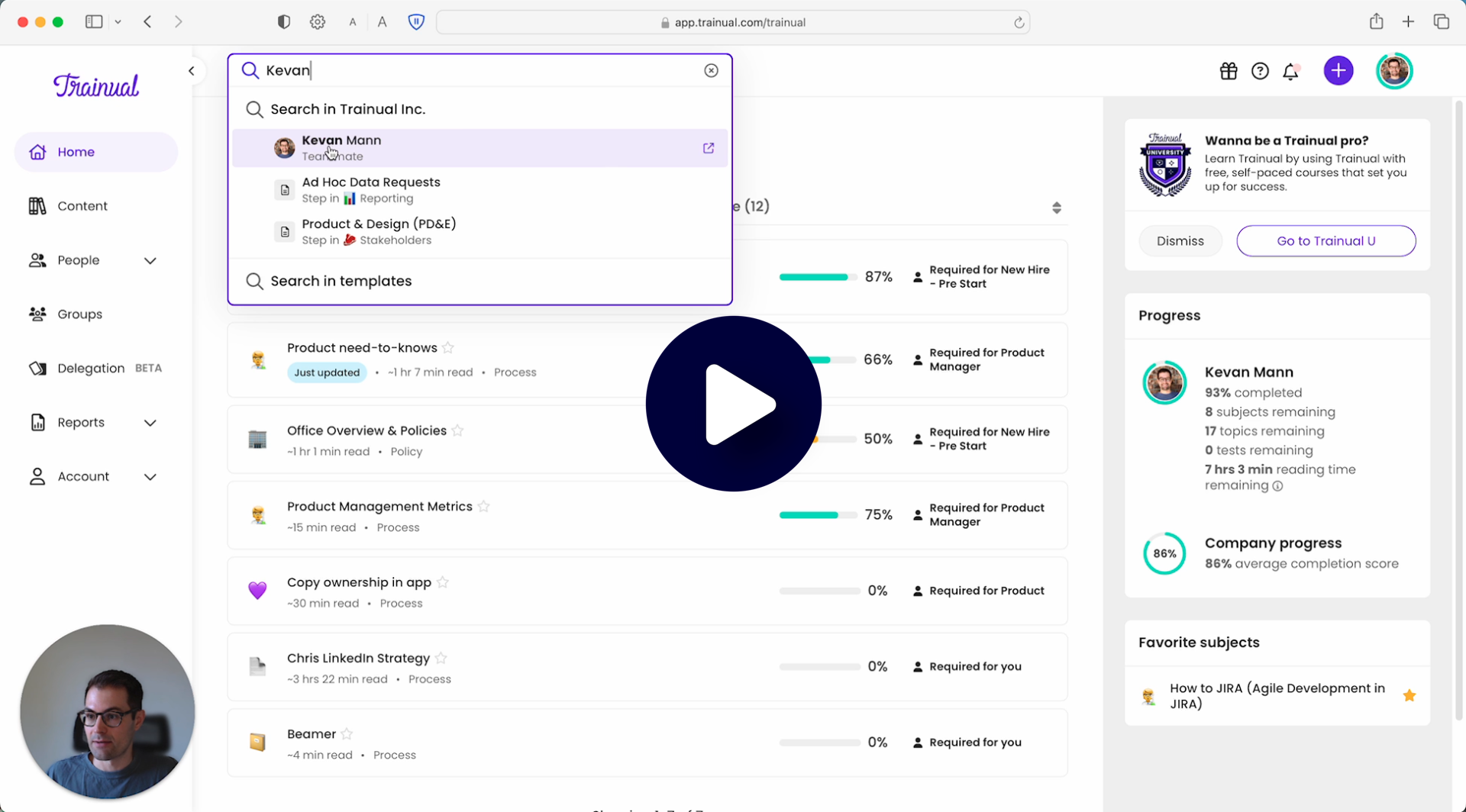1466x812 pixels.
Task: Click the Delegation BETA icon
Action: tap(37, 368)
